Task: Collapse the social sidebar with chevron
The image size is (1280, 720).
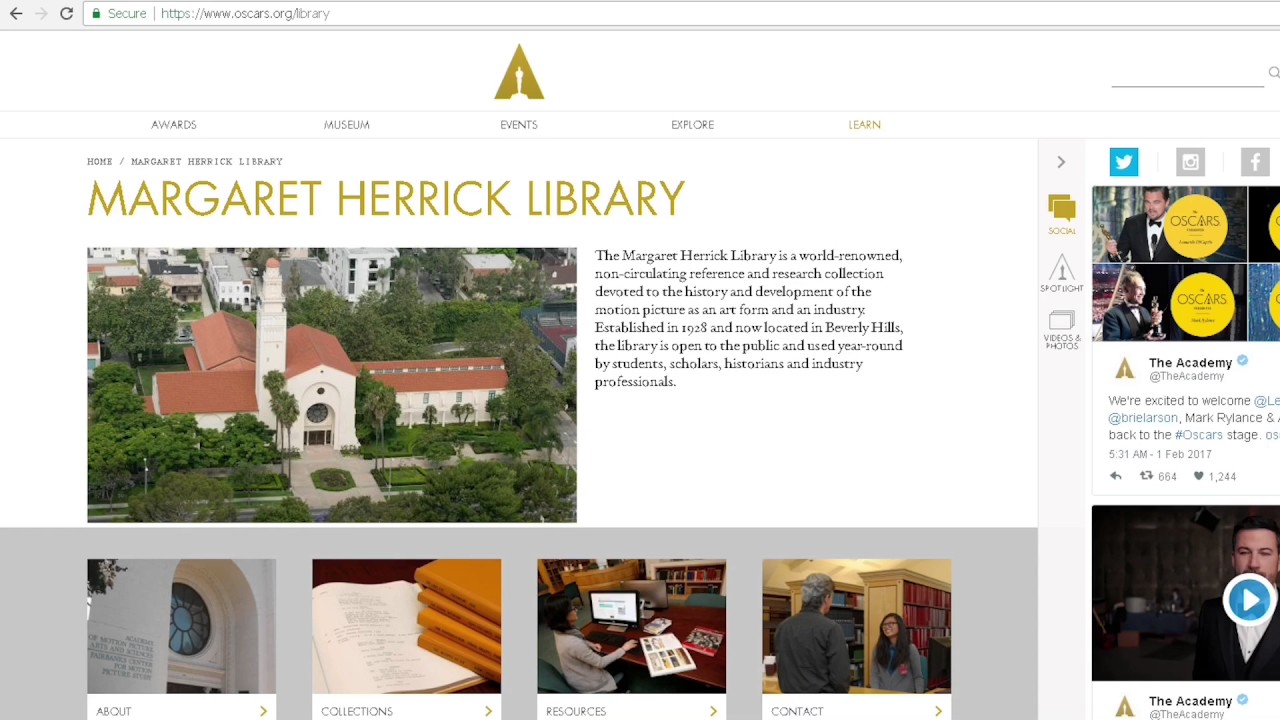Action: pyautogui.click(x=1061, y=162)
